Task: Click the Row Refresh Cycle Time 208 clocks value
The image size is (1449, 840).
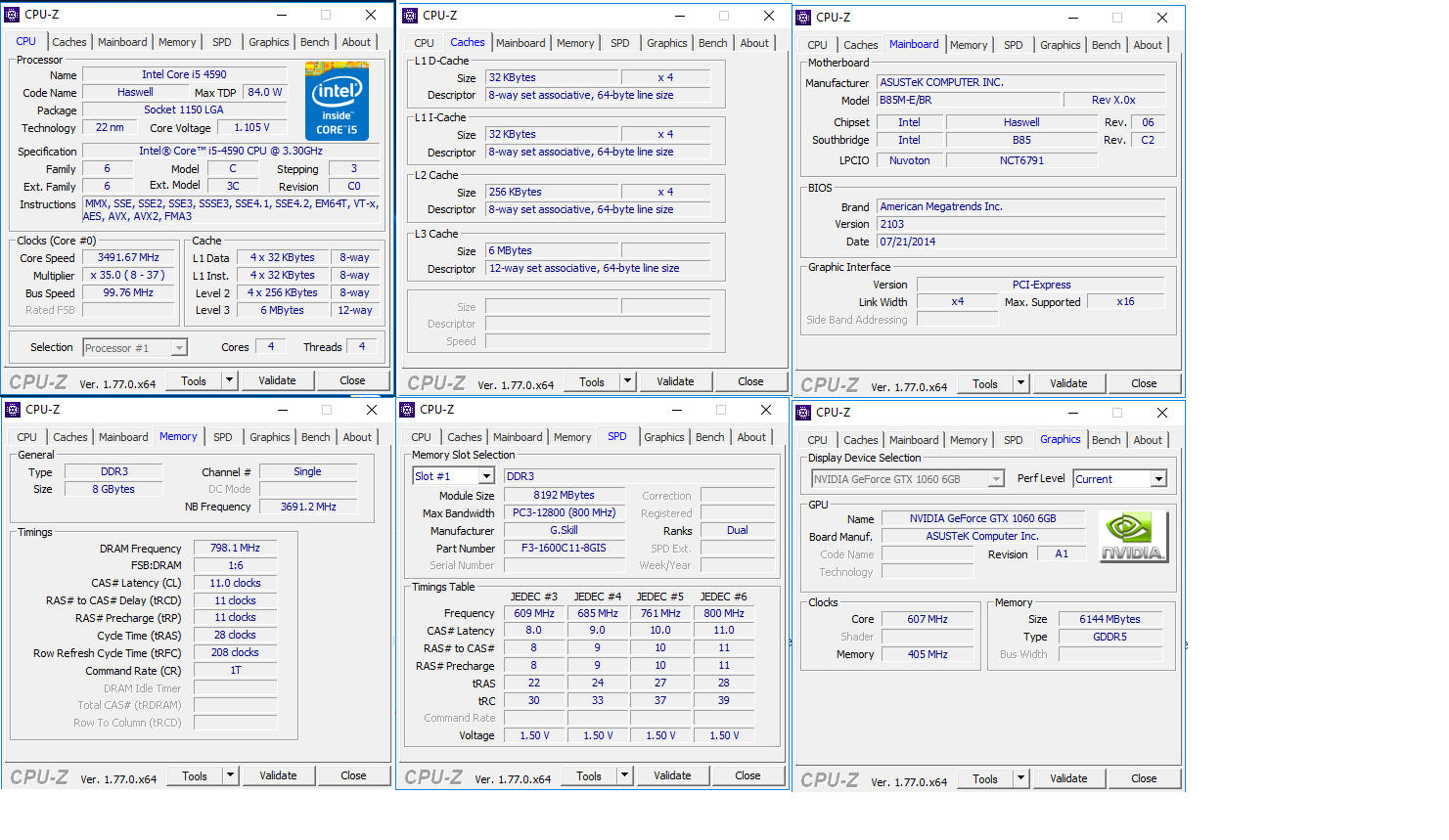Action: pyautogui.click(x=235, y=653)
